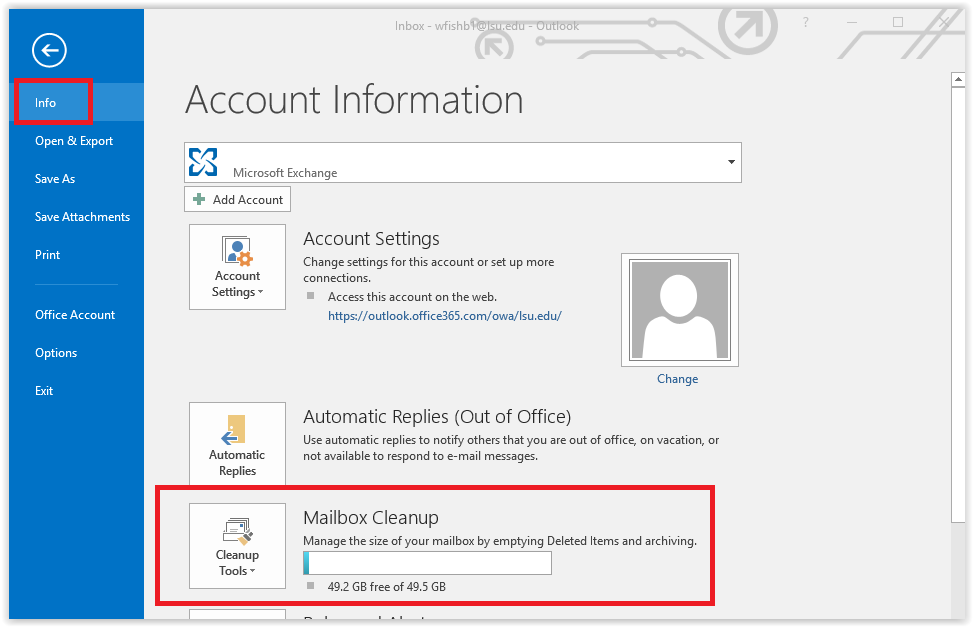973x627 pixels.
Task: Click the Help question mark icon
Action: tap(805, 22)
